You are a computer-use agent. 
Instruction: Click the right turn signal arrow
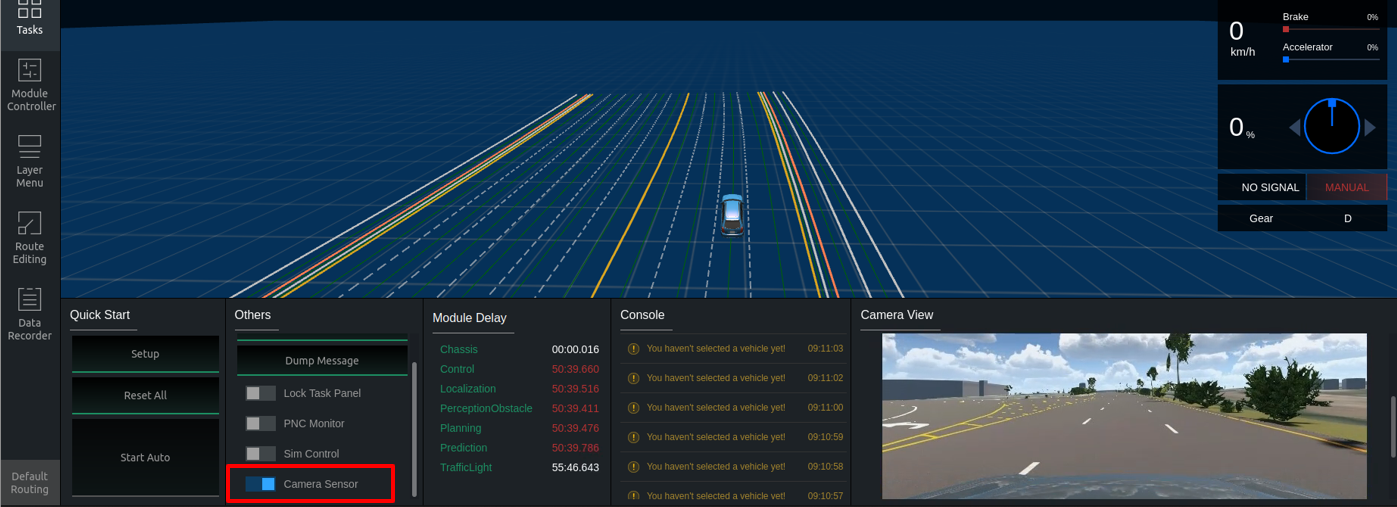(1370, 128)
